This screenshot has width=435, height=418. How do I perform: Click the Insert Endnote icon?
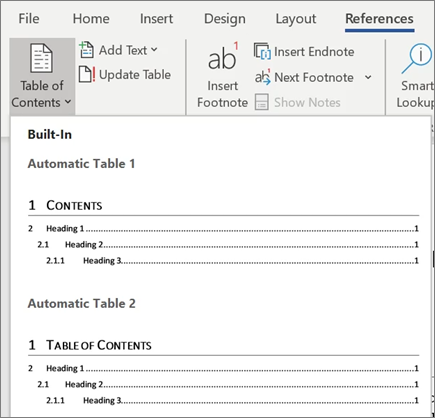point(262,51)
